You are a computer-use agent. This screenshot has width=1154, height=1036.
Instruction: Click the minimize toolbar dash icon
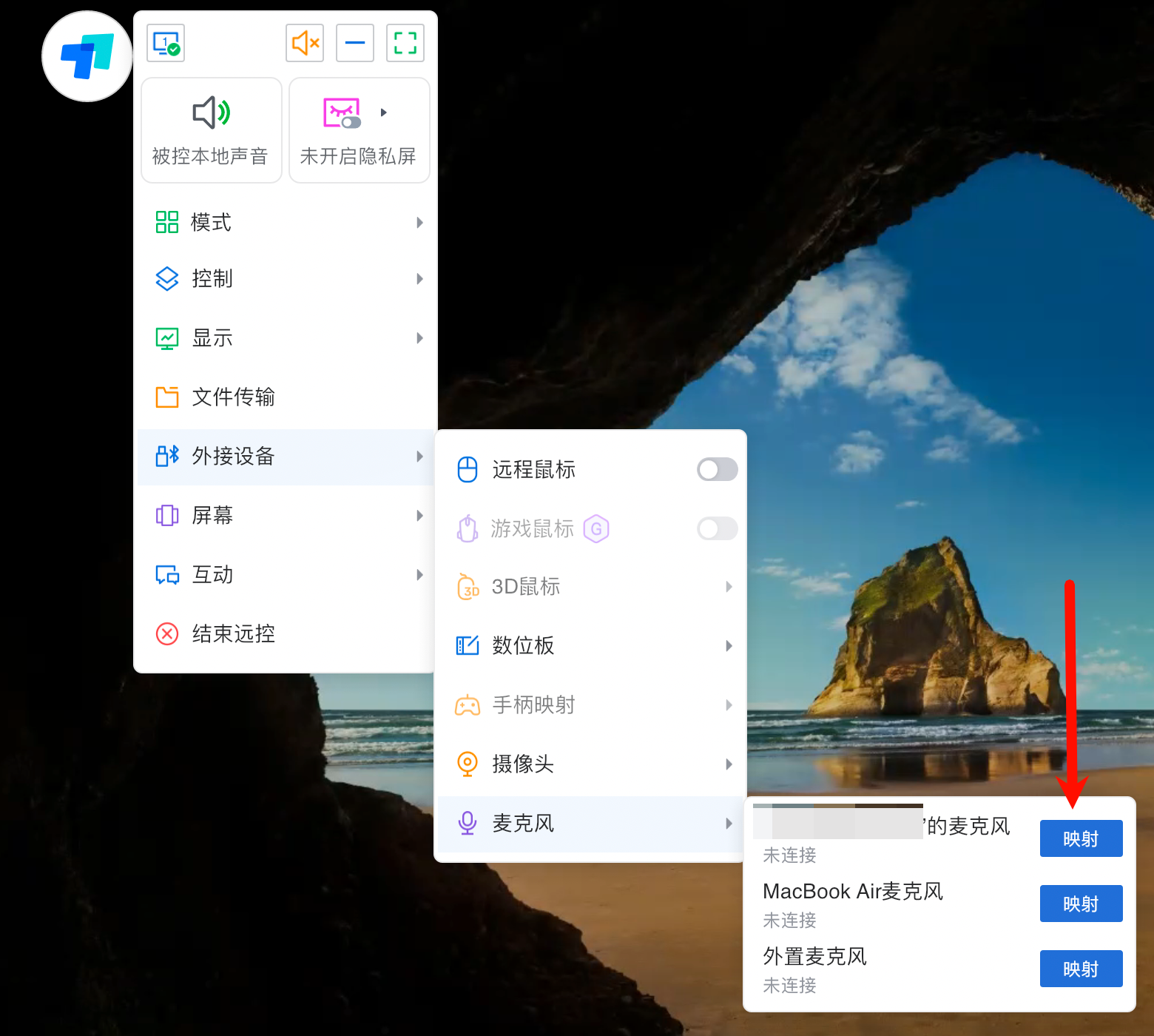click(355, 43)
